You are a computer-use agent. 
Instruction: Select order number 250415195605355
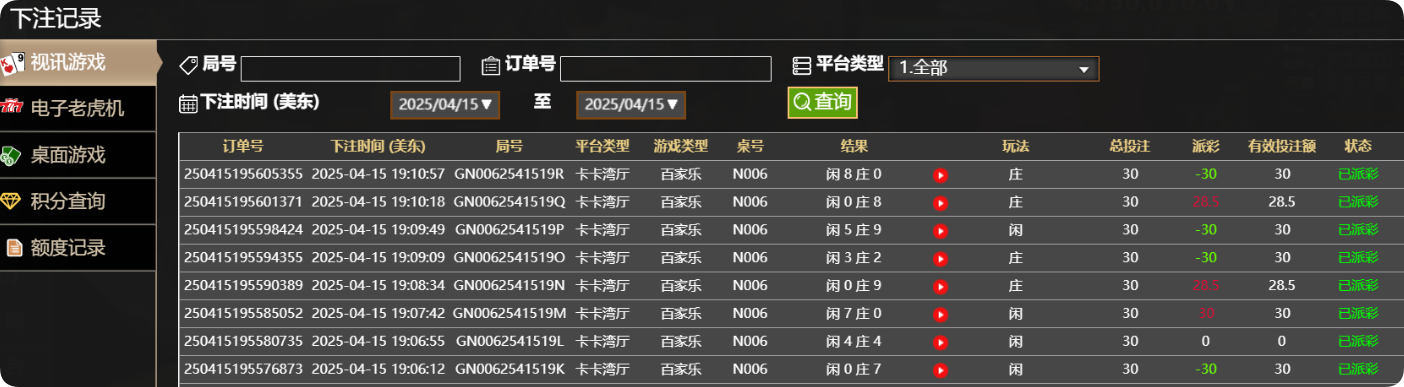(x=243, y=174)
